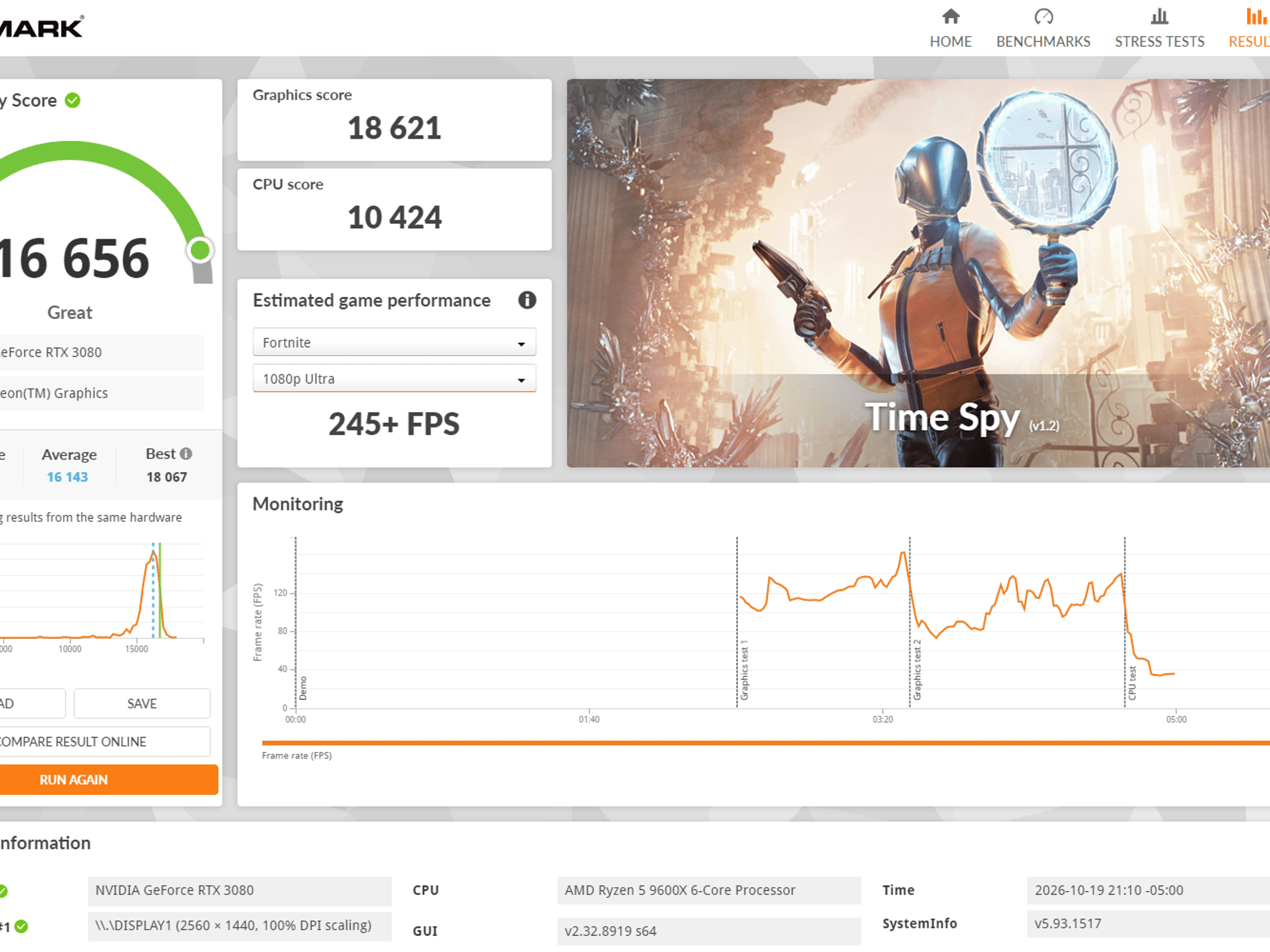1270x952 pixels.
Task: Click the CPU test marker line
Action: pyautogui.click(x=1125, y=622)
